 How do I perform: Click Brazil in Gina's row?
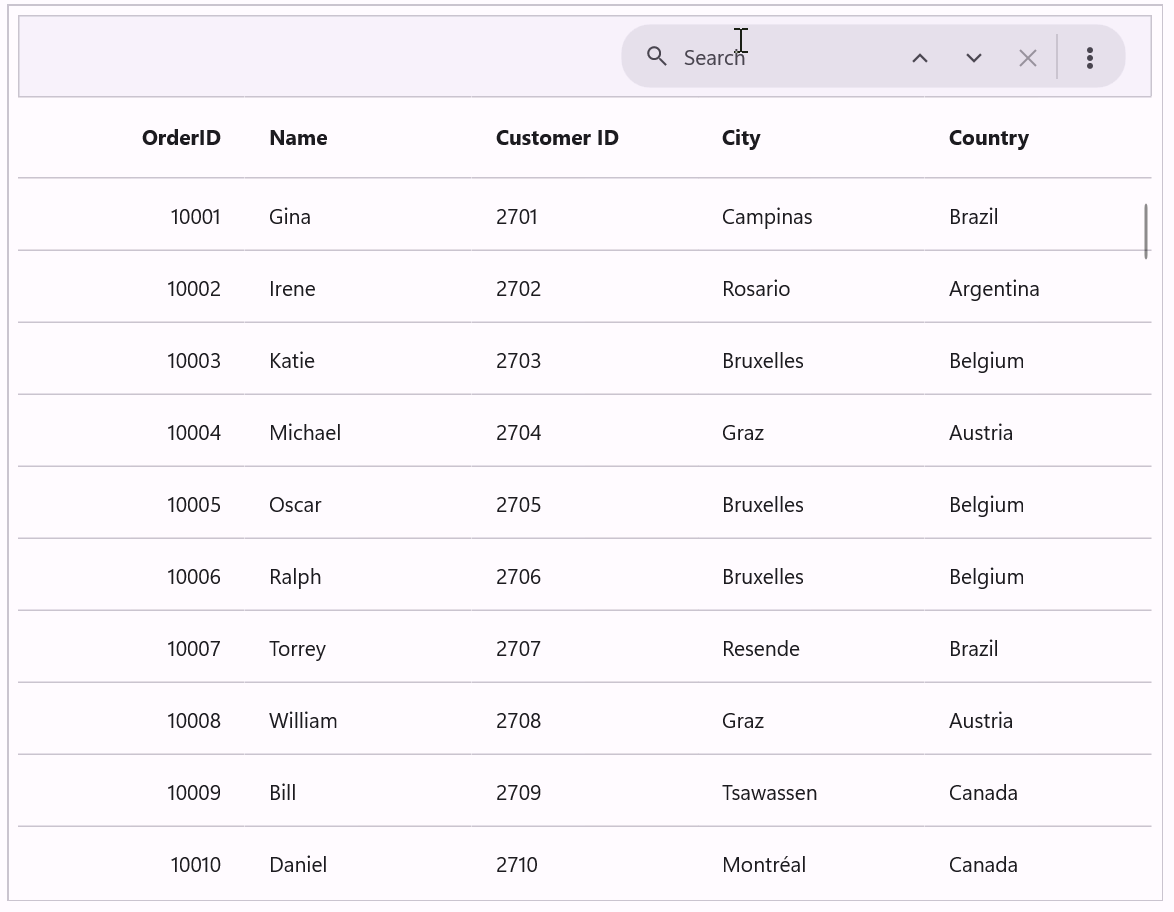point(973,217)
